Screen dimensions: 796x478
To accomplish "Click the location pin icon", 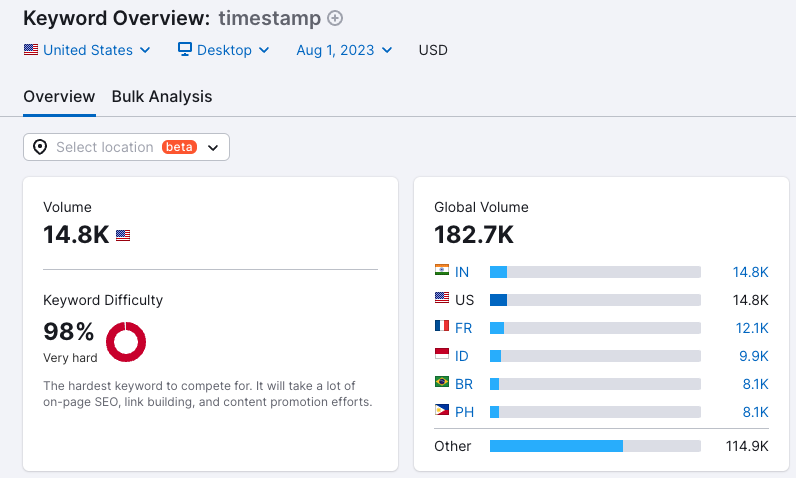I will pos(40,147).
